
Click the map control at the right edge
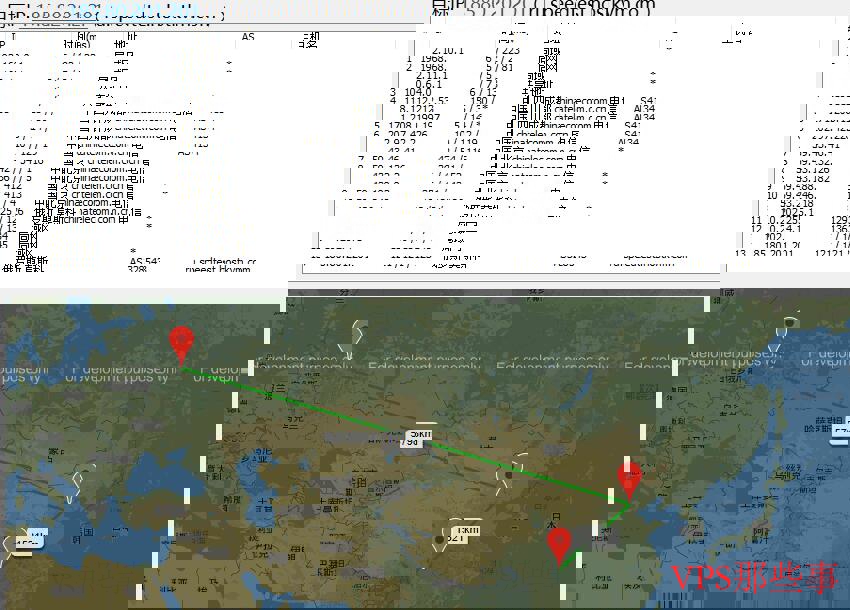coord(840,432)
